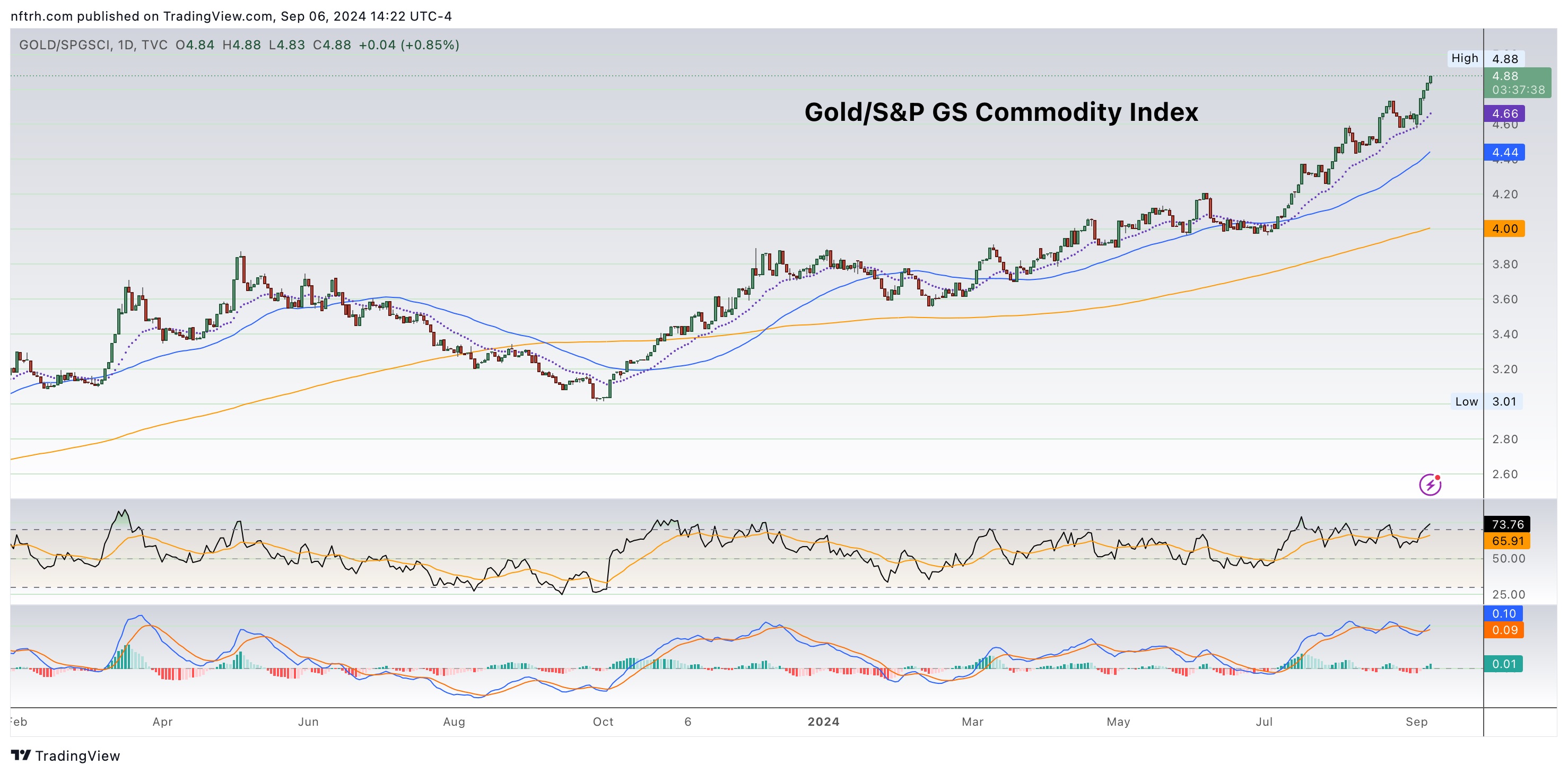Click the green histogram 0.01 value tag
Viewport: 1568px width, 774px height.
pyautogui.click(x=1503, y=664)
